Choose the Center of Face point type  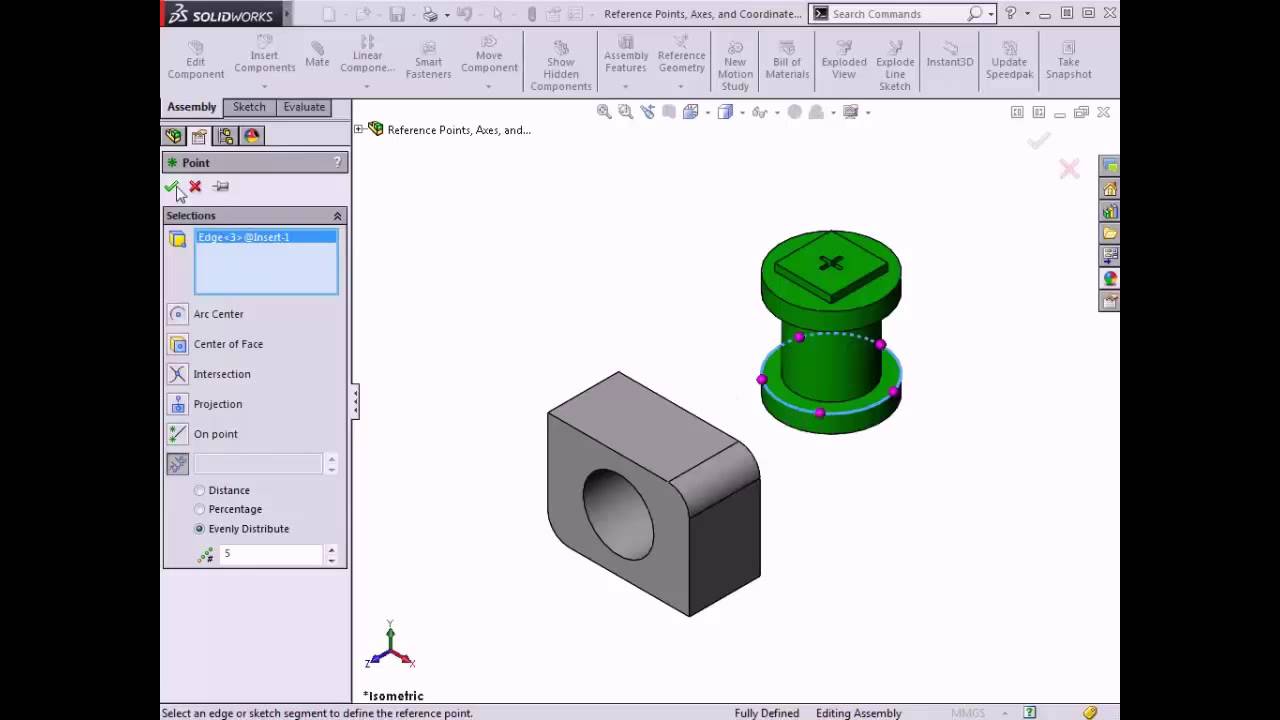pos(177,344)
